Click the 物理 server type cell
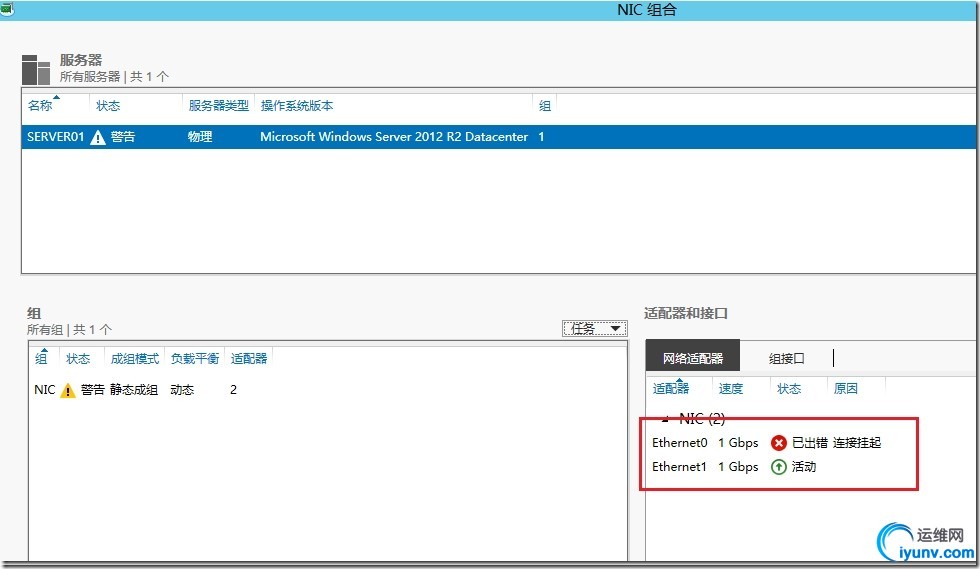Viewport: 980px width, 569px height. [x=200, y=137]
